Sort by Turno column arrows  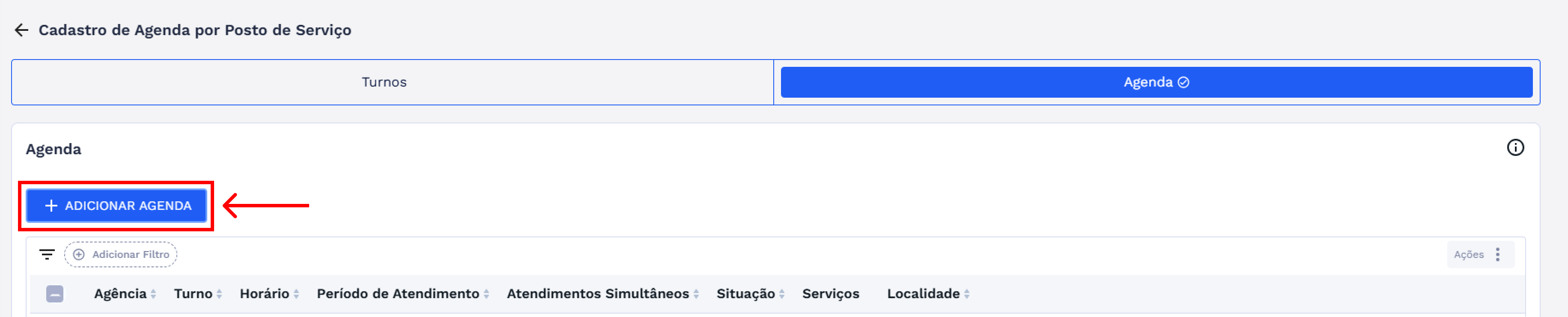coord(219,294)
